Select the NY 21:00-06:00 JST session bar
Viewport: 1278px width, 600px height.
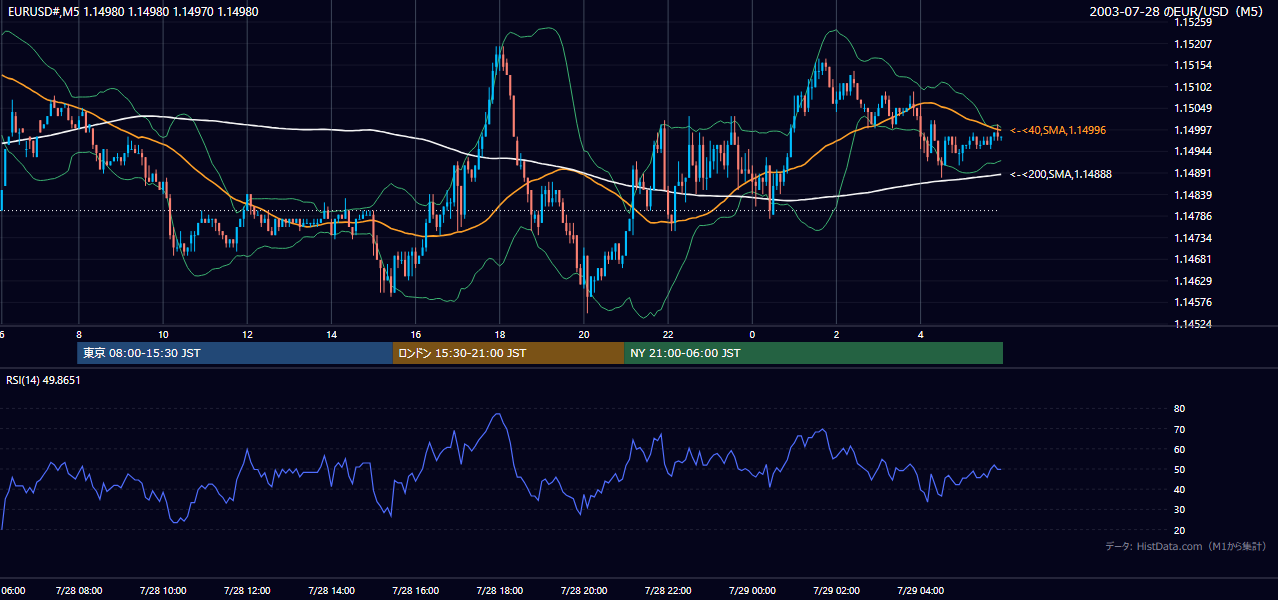tap(813, 353)
